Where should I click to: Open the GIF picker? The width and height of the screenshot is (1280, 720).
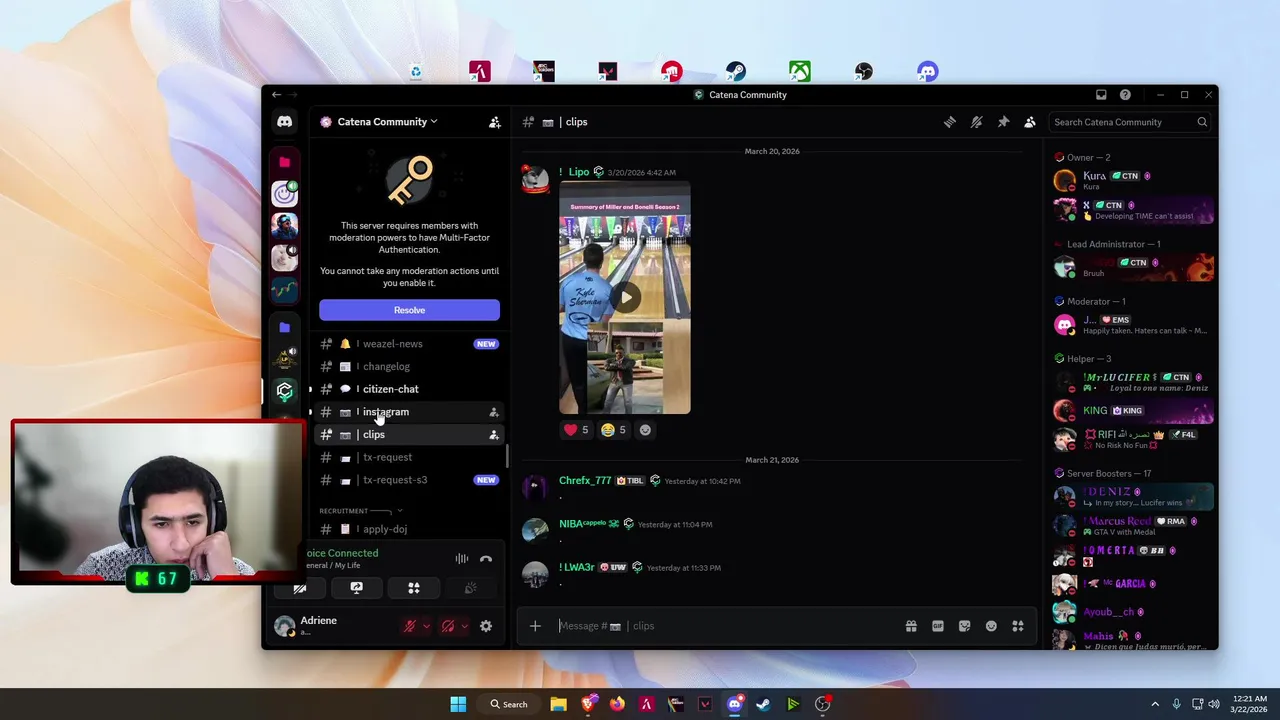point(938,626)
